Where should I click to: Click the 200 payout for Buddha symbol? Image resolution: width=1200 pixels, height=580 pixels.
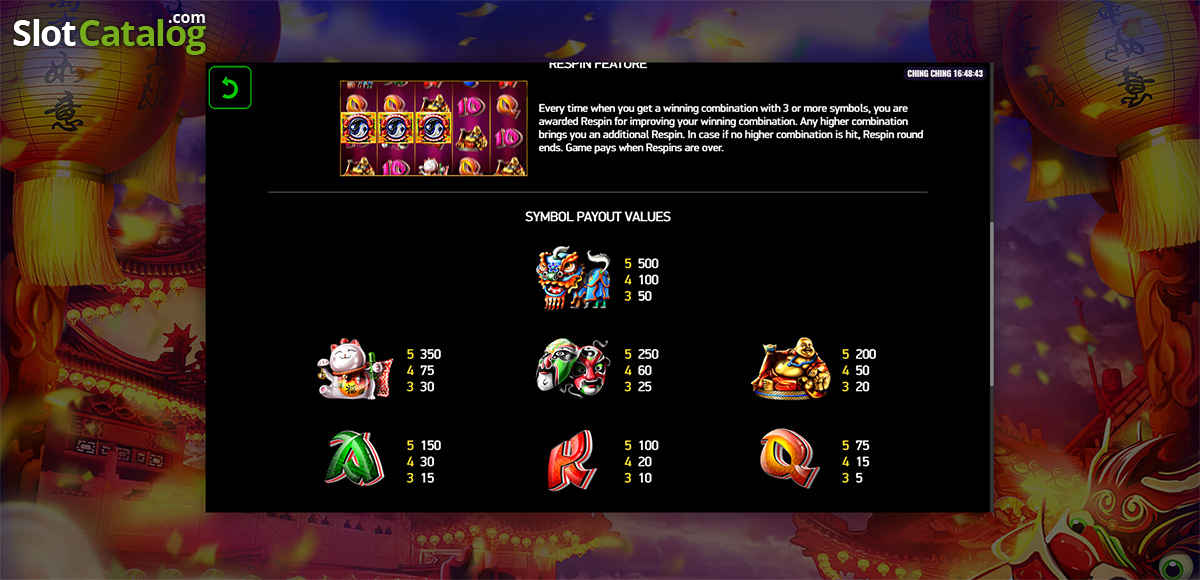(865, 354)
